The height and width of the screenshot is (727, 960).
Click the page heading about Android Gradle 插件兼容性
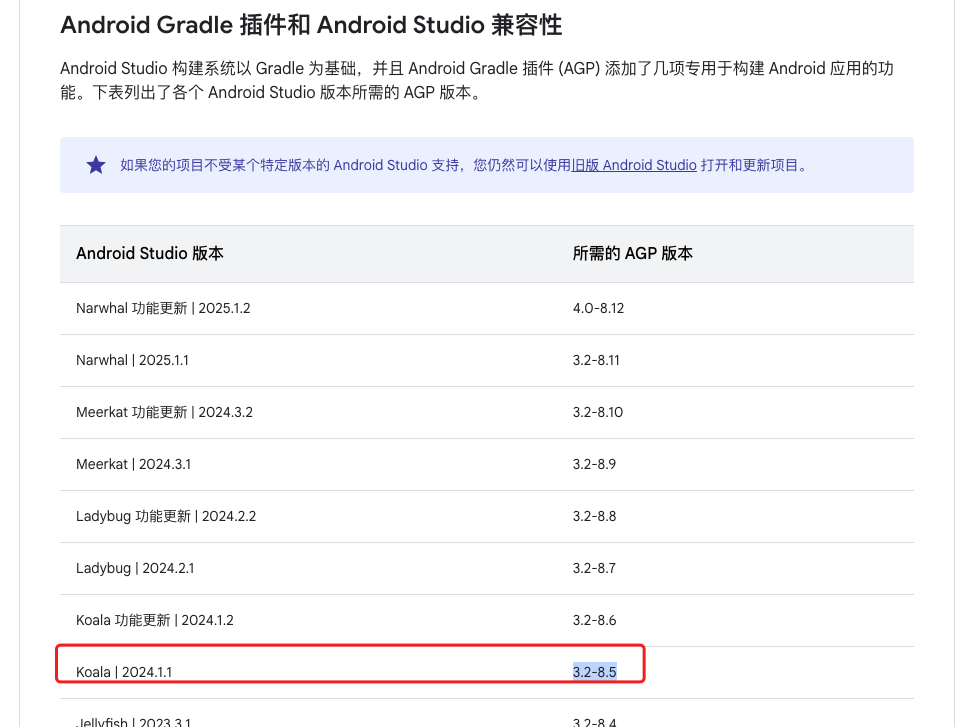click(311, 25)
